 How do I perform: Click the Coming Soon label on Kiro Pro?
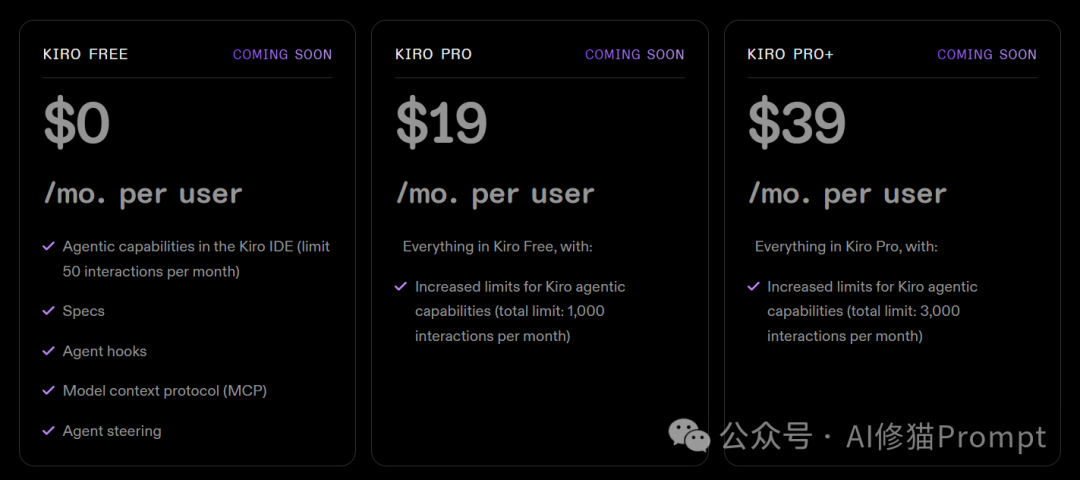[635, 54]
